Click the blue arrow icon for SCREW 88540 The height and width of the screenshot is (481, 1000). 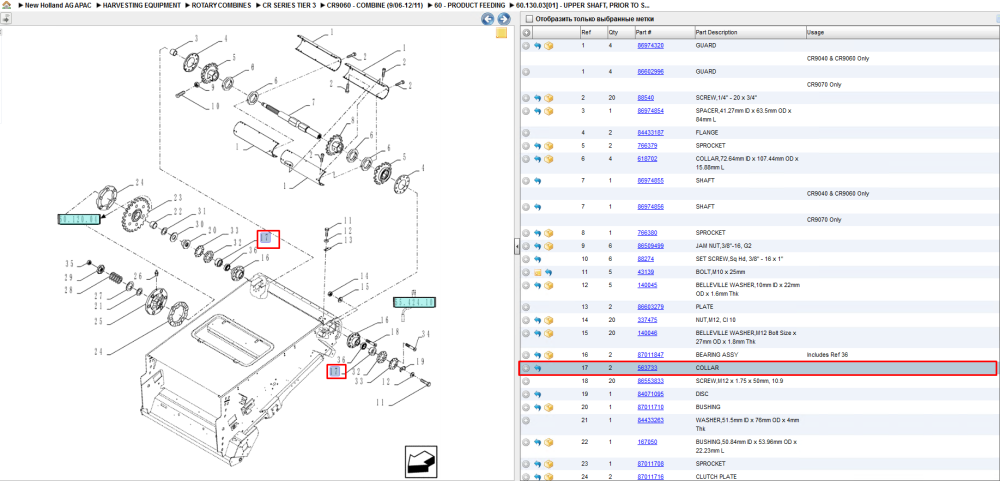(538, 98)
